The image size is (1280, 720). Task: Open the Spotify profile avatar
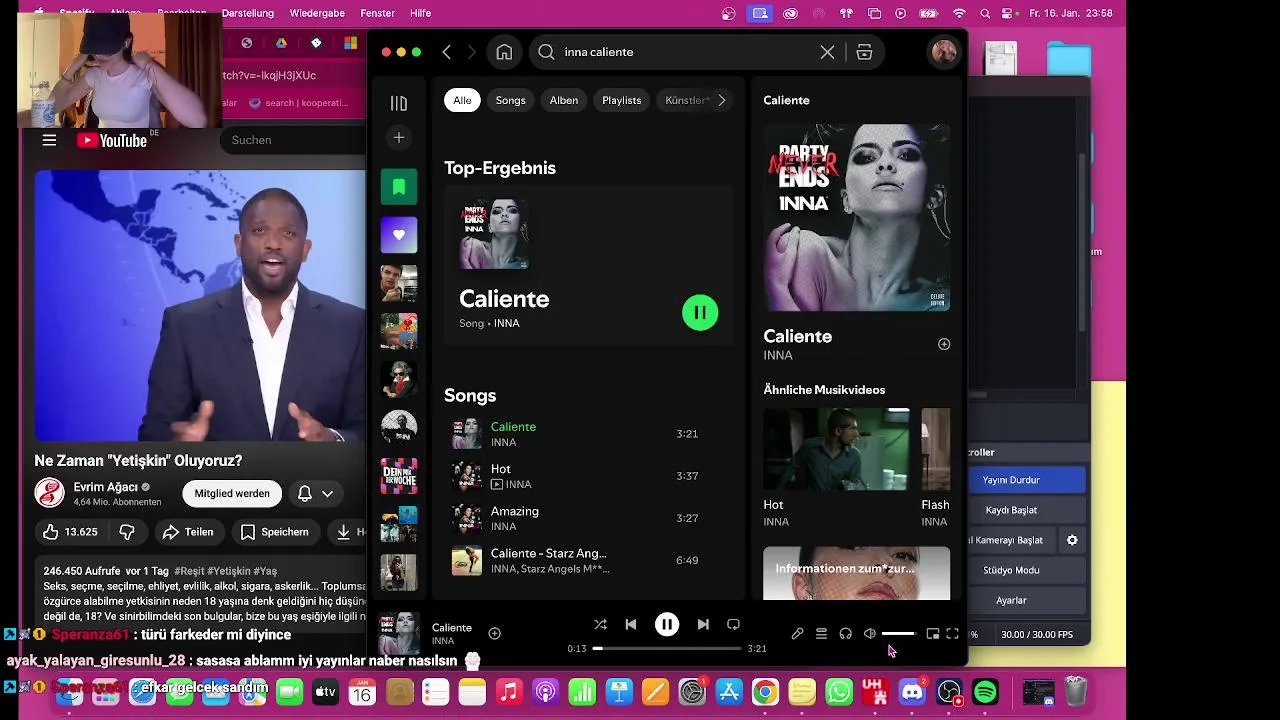tap(943, 52)
